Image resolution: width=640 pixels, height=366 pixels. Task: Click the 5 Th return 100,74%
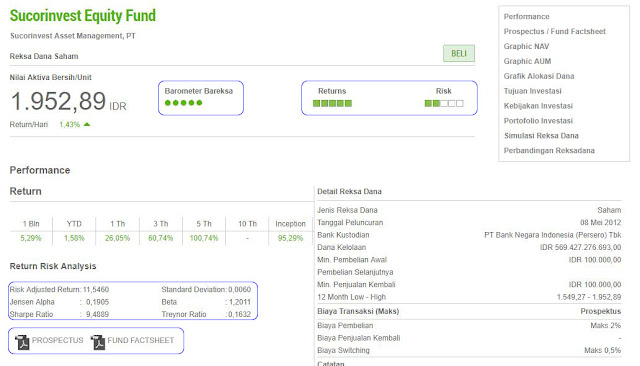coord(204,238)
